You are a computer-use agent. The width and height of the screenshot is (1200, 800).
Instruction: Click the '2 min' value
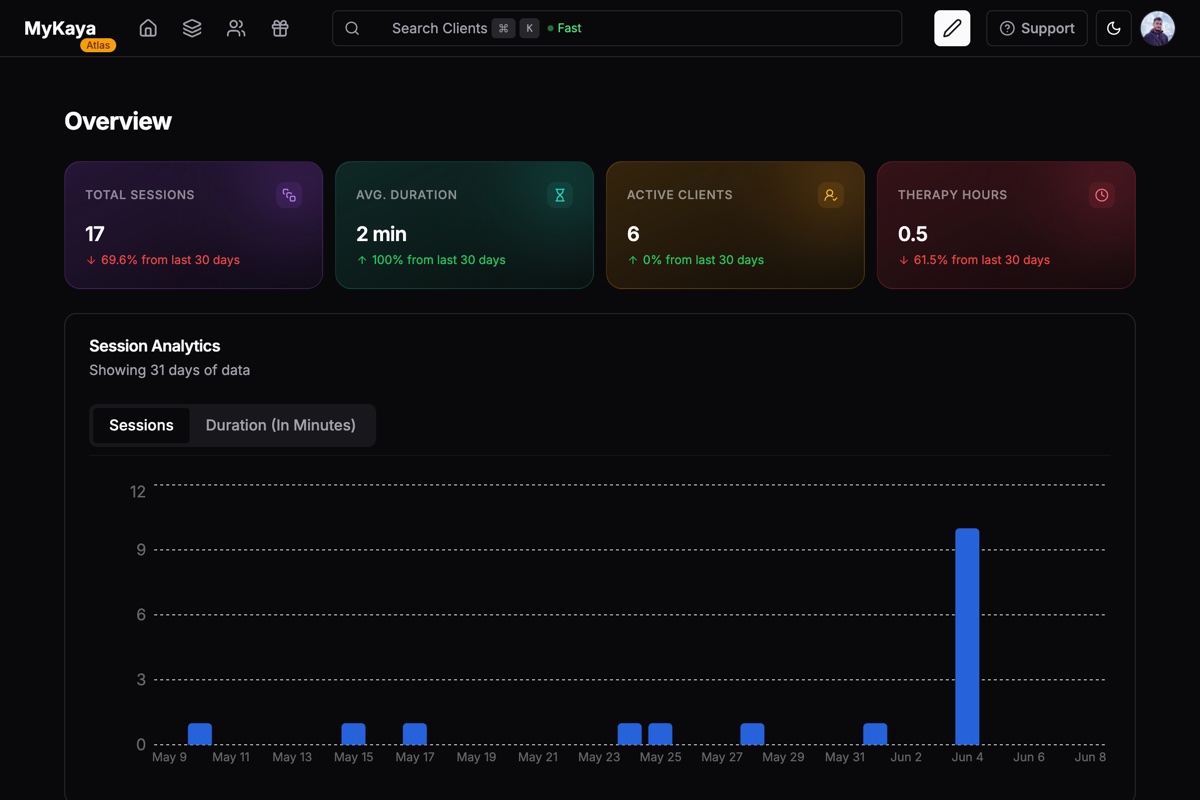[381, 234]
